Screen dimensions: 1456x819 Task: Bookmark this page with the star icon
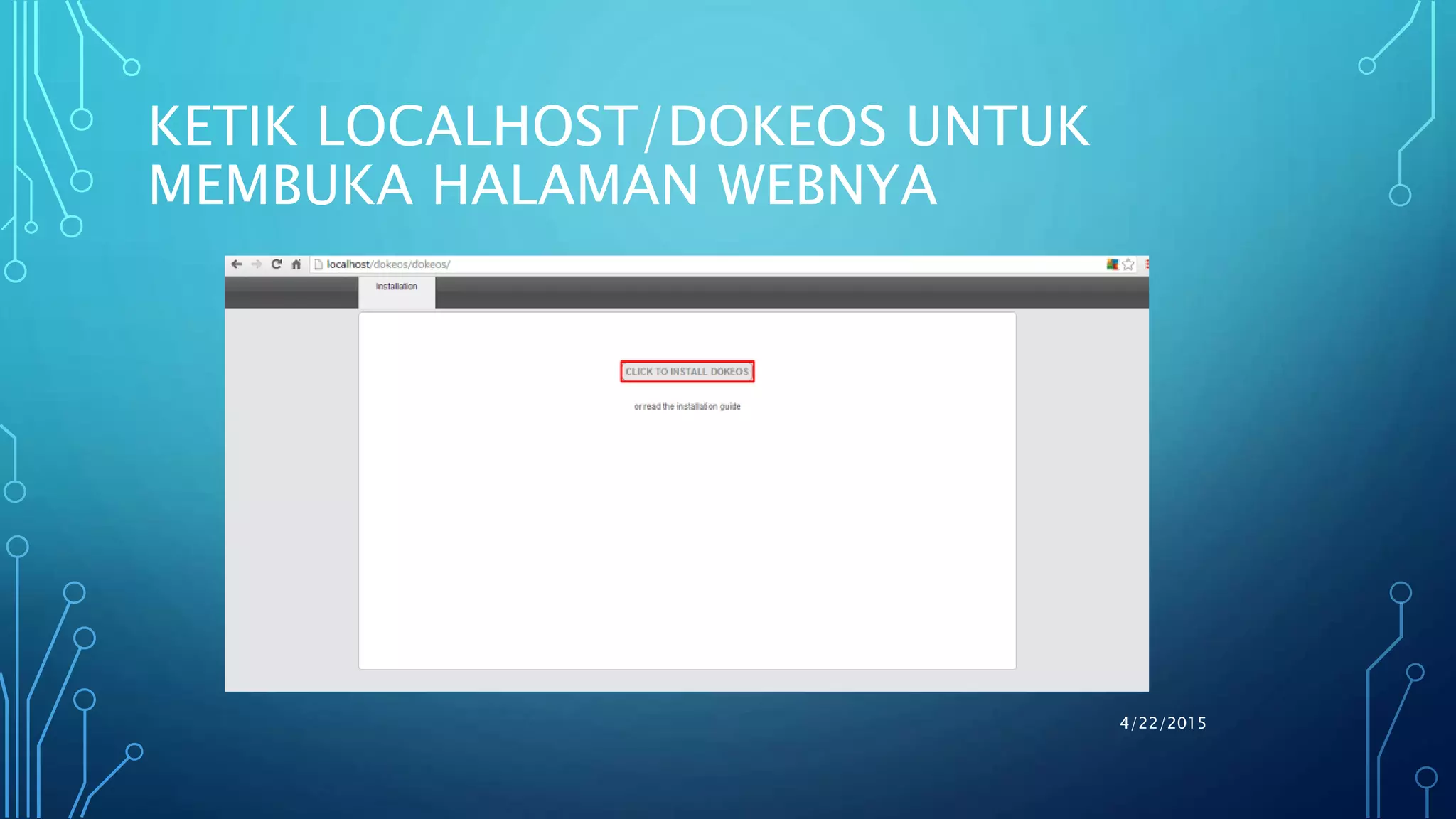(x=1128, y=264)
